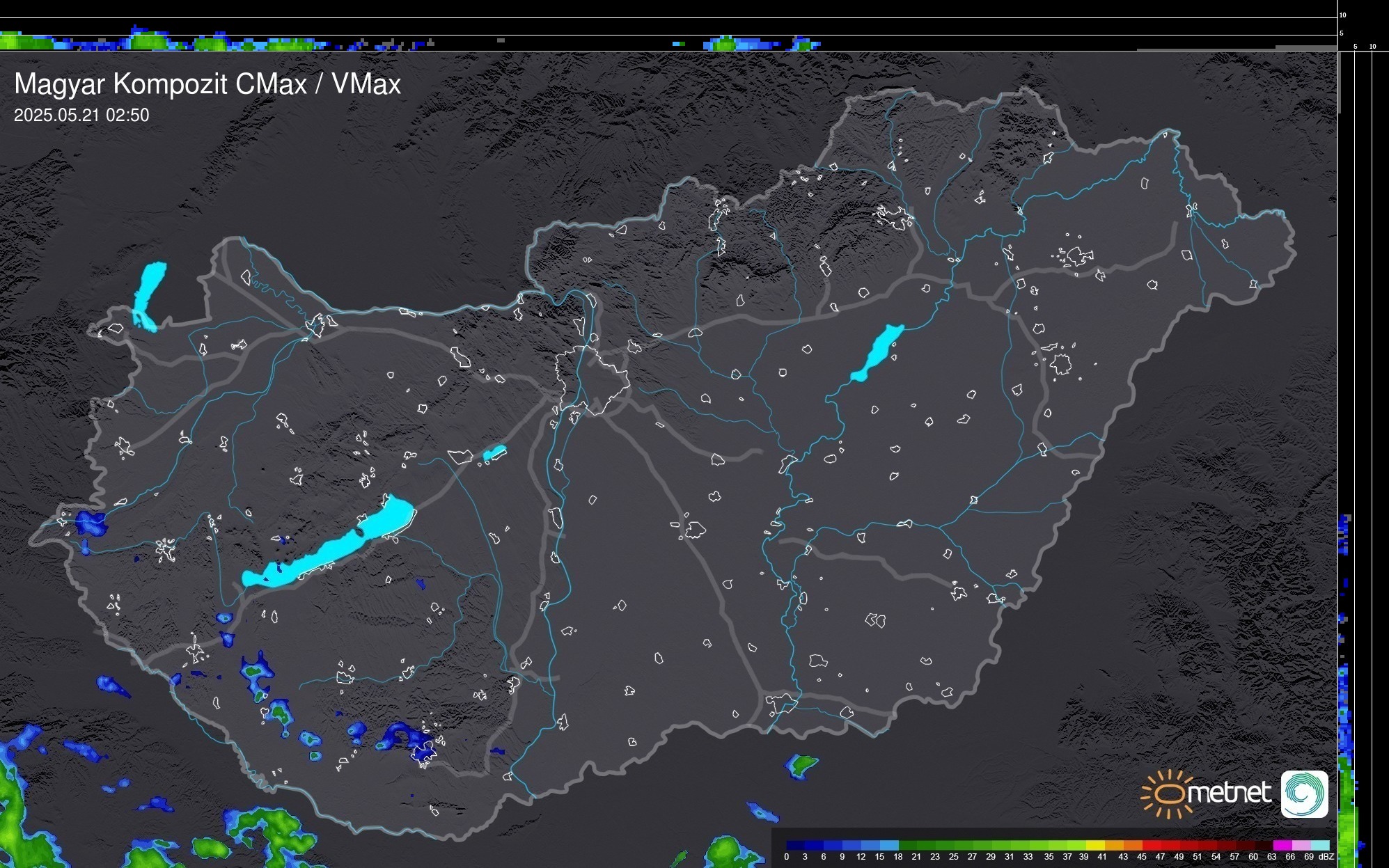The image size is (1389, 868).
Task: Click the teal swirl app icon
Action: click(x=1304, y=794)
